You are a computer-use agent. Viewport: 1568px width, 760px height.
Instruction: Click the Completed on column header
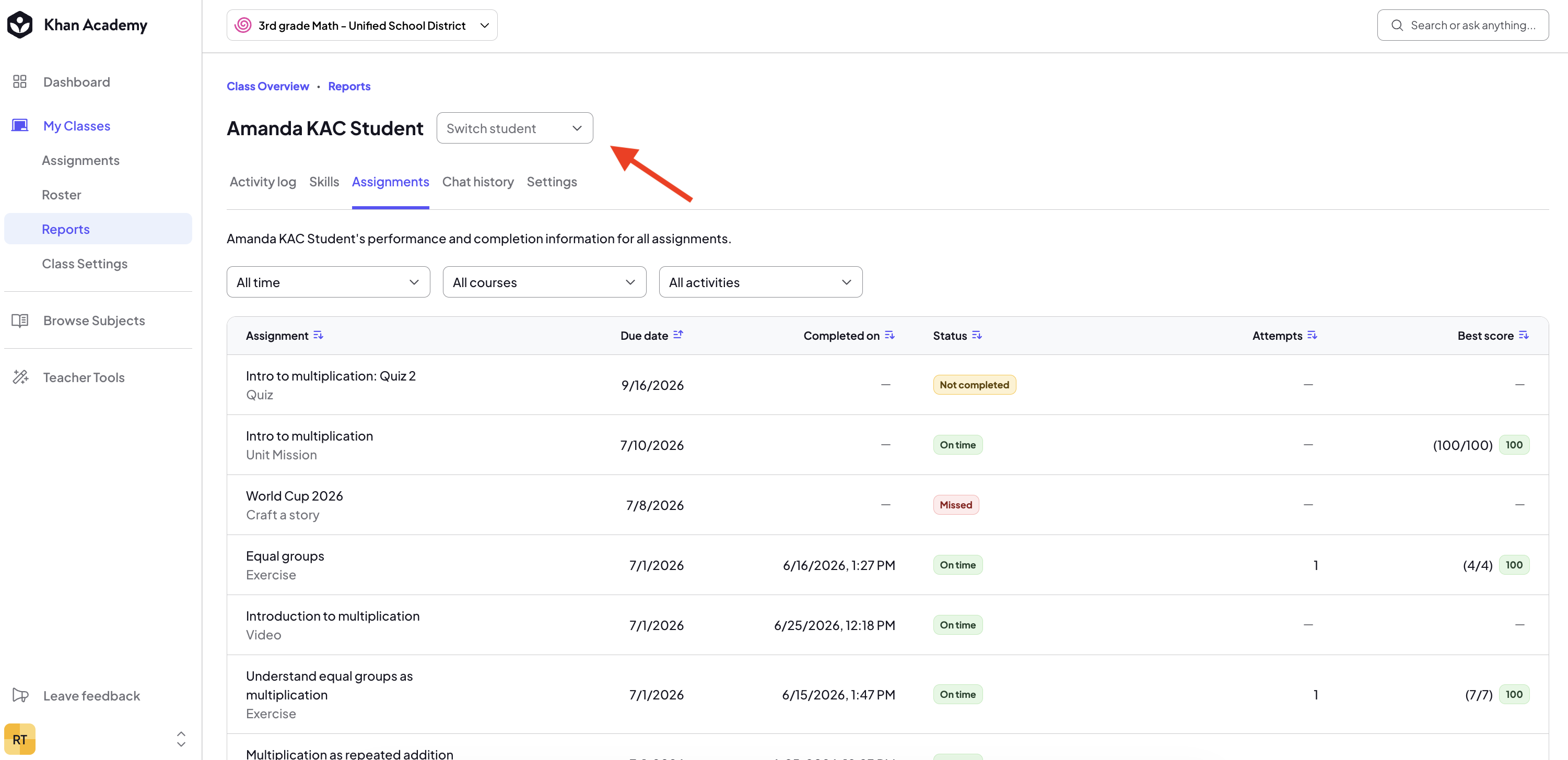[841, 335]
